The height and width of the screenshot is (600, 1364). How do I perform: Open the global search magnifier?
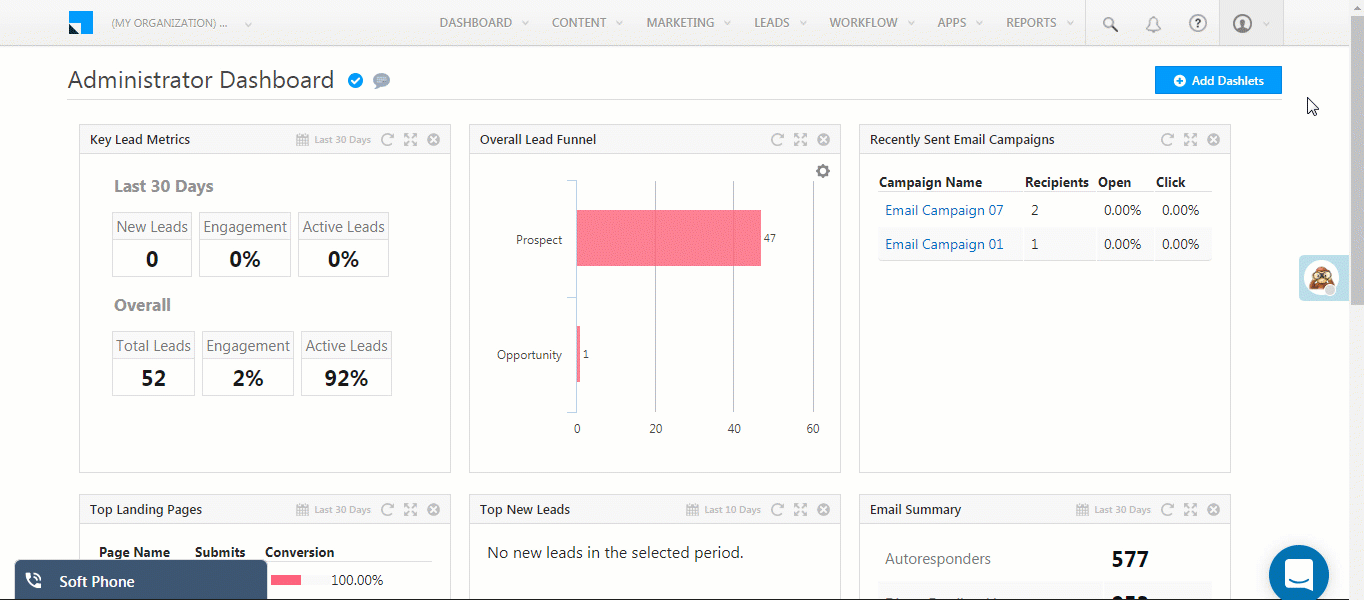point(1109,23)
